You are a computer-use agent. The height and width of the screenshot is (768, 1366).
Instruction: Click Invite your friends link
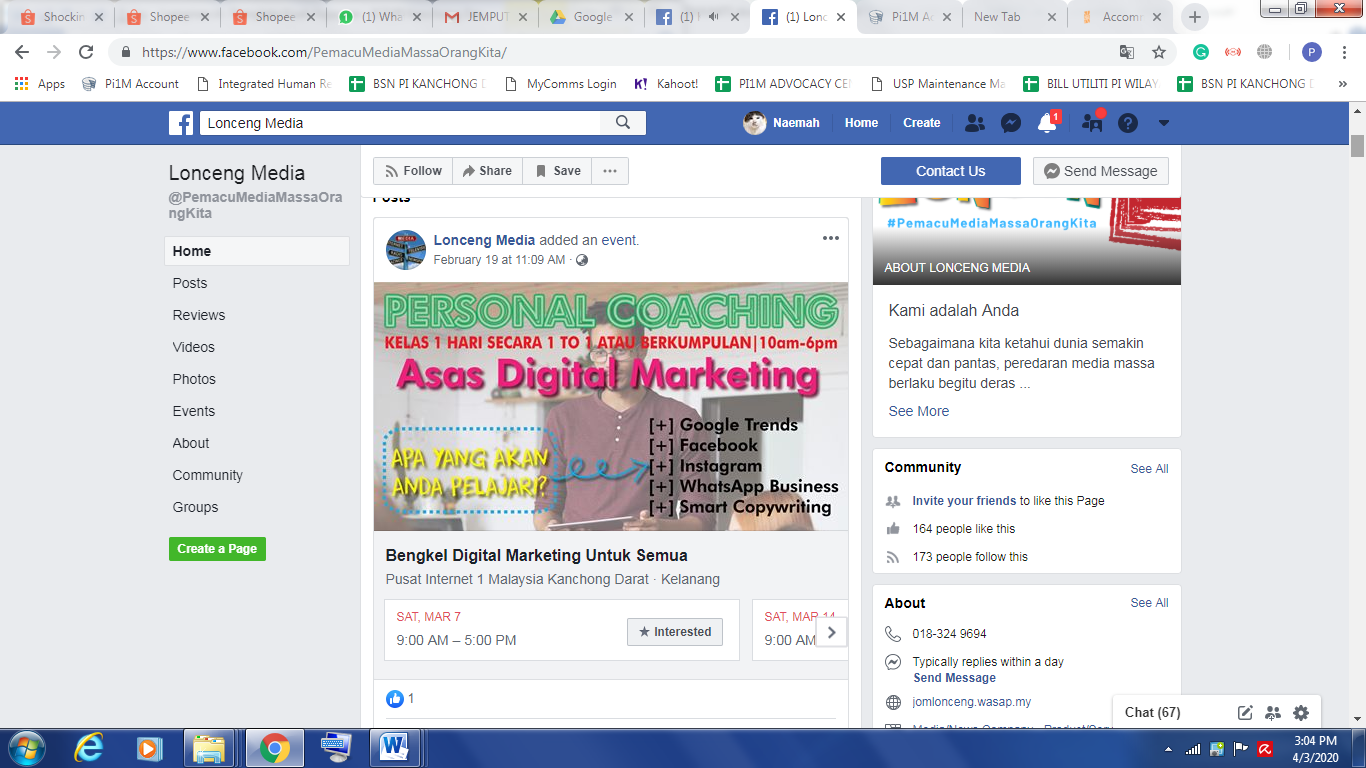pos(964,501)
